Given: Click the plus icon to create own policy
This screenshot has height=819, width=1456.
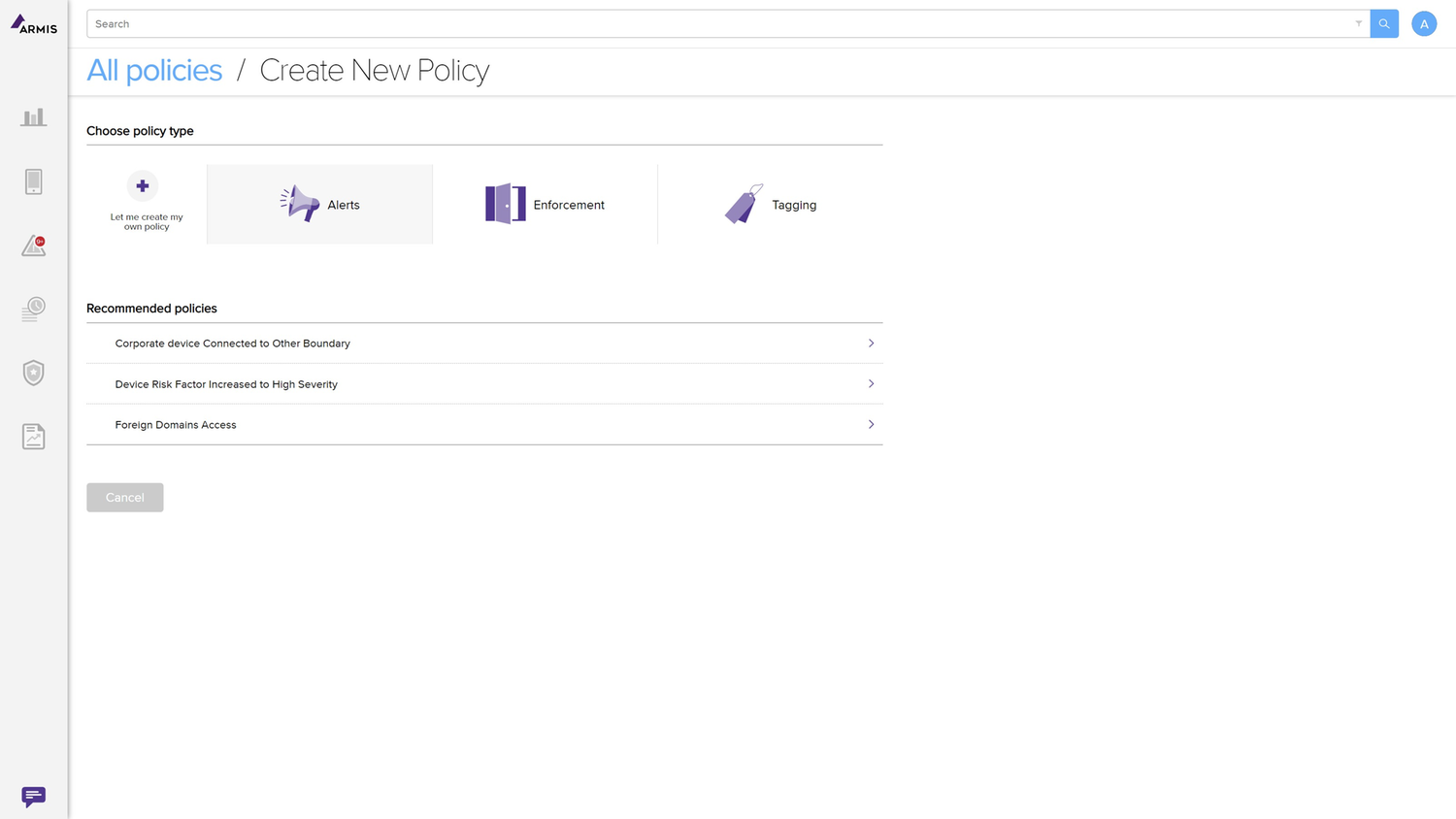Looking at the screenshot, I should pos(143,186).
